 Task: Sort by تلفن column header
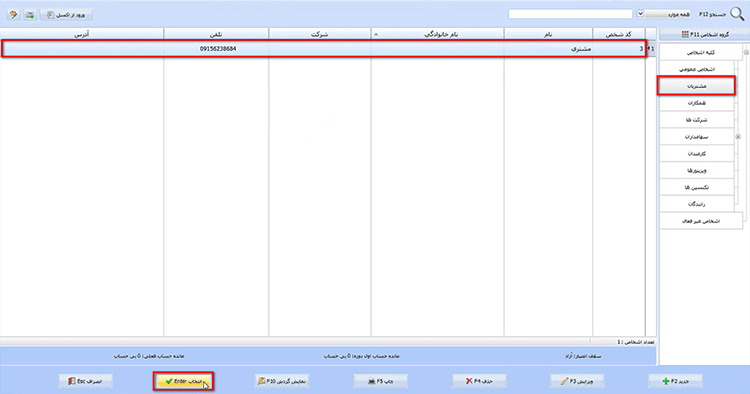click(216, 34)
